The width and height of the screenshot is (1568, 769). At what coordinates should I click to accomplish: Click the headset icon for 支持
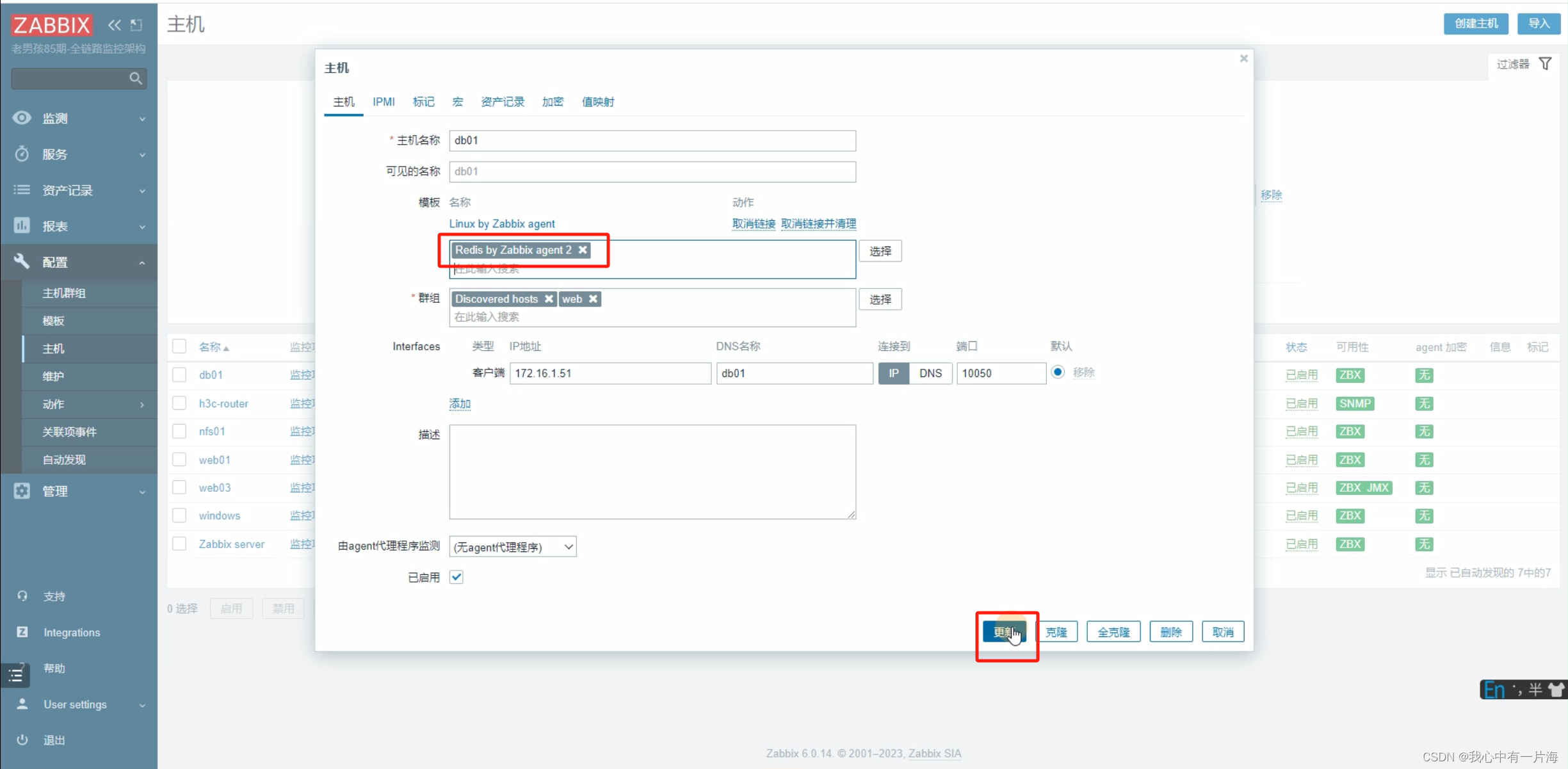(22, 596)
